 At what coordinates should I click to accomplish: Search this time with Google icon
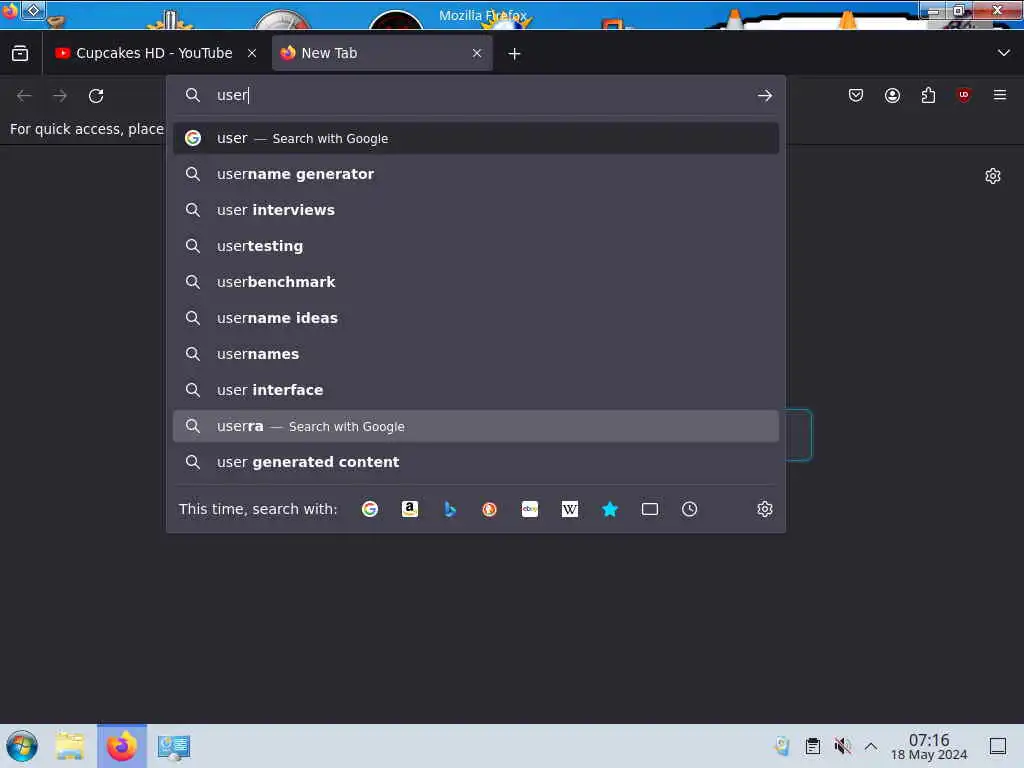(370, 509)
